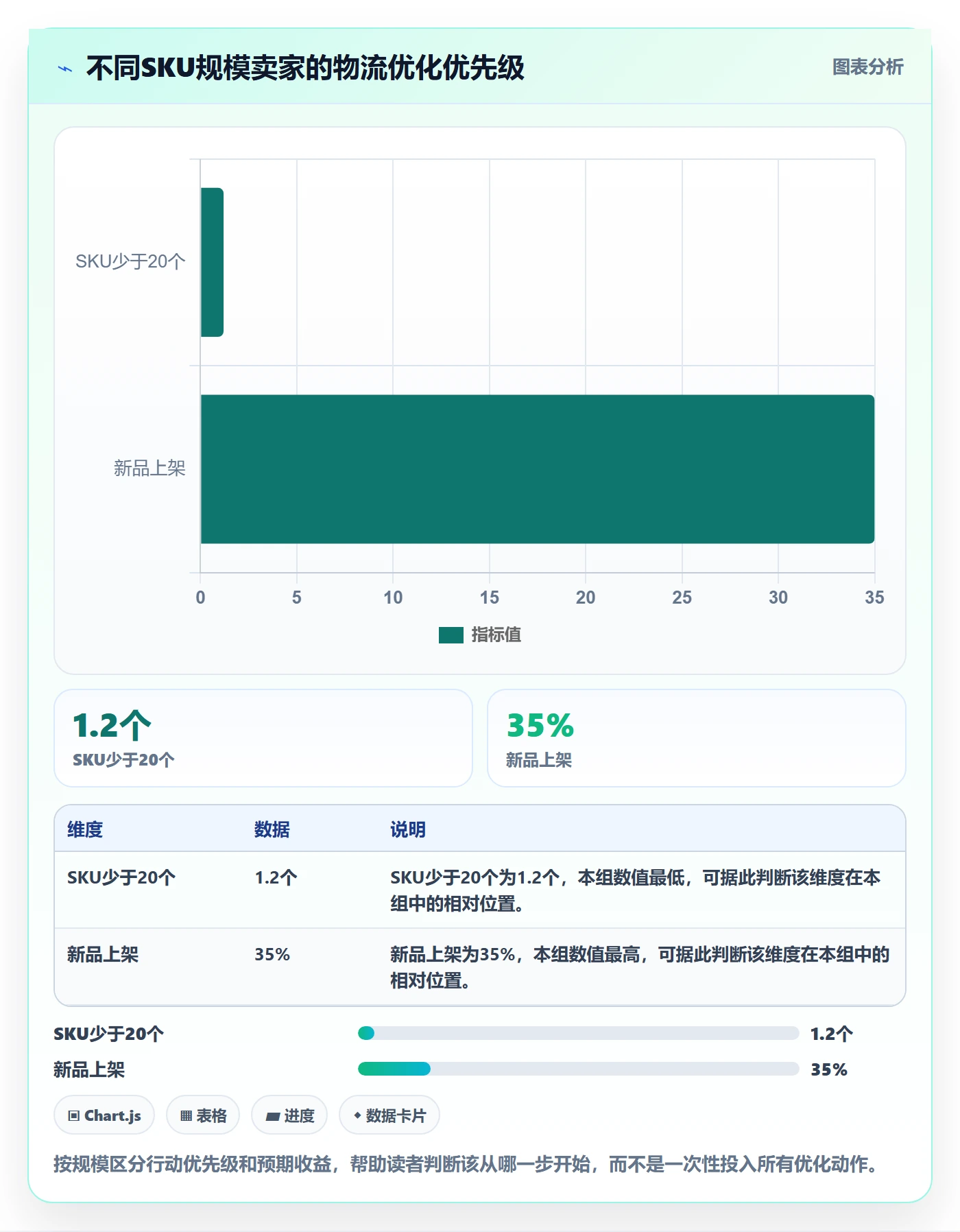The height and width of the screenshot is (1232, 960).
Task: Click the description starting SKU少于20个为1.2个
Action: coord(636,890)
